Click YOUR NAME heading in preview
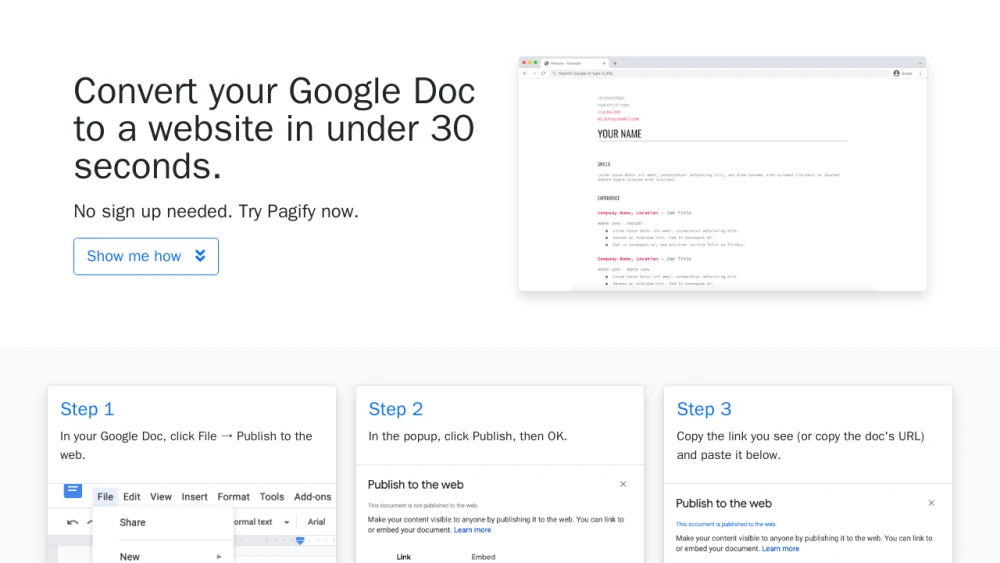This screenshot has width=1000, height=563. (x=619, y=134)
